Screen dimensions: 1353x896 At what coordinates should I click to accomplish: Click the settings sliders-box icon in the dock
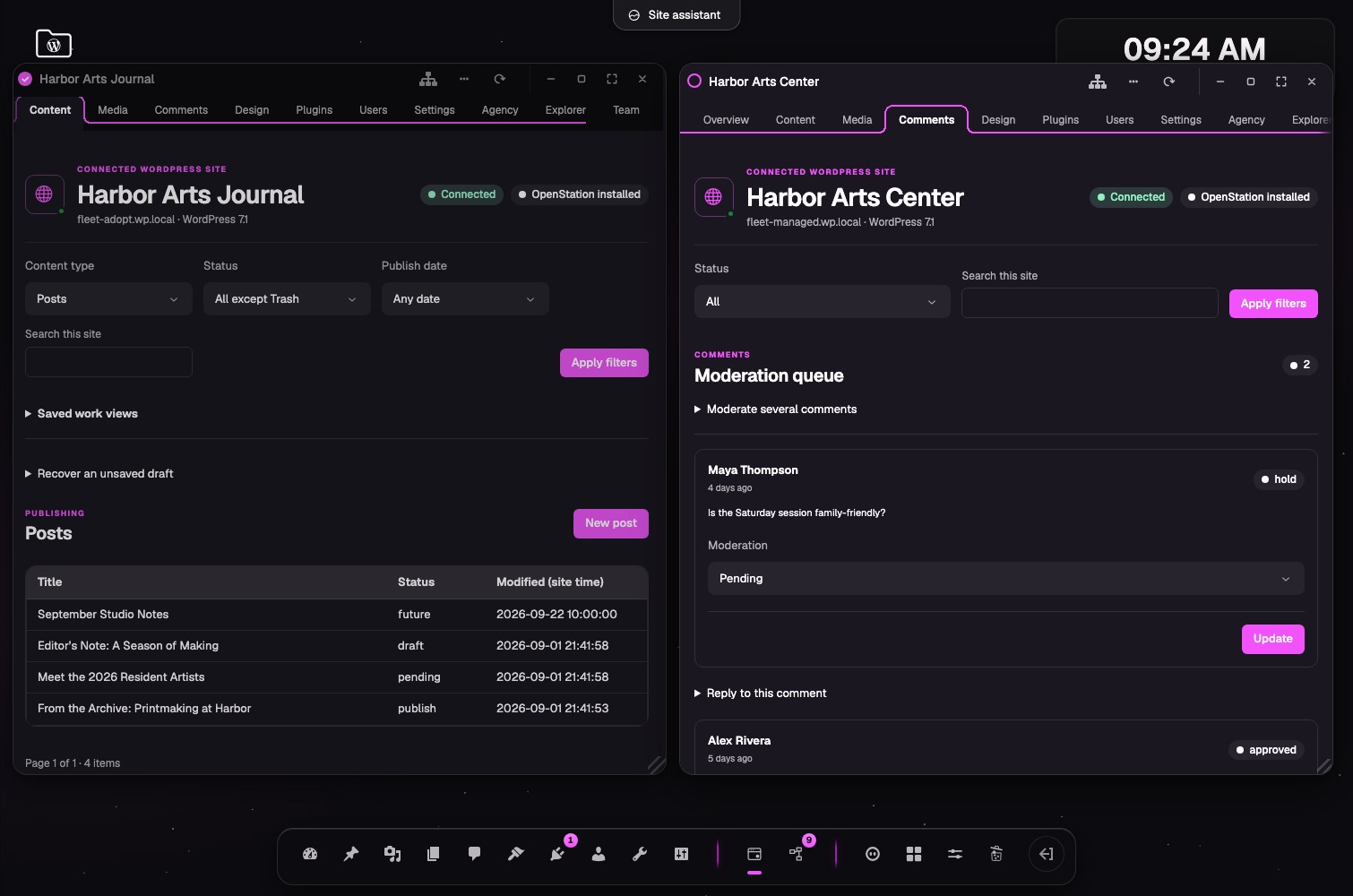[681, 854]
